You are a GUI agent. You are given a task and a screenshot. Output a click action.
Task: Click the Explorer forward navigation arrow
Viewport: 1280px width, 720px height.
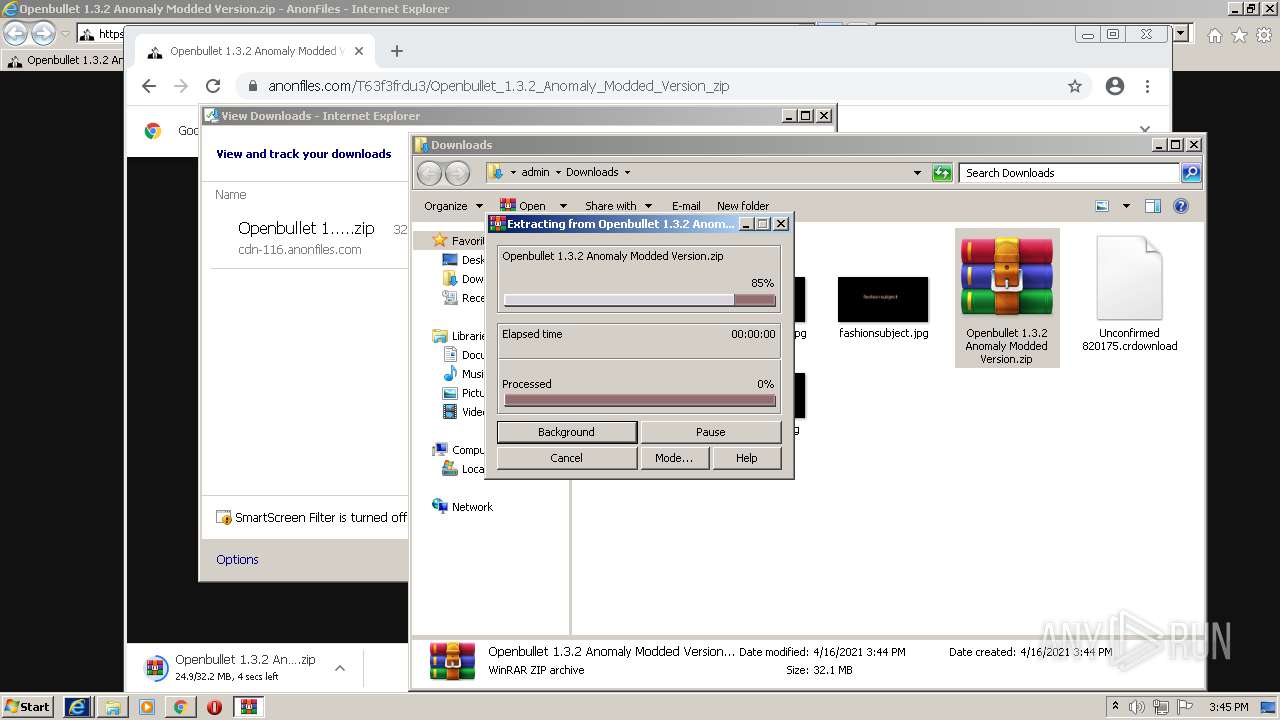tap(457, 173)
